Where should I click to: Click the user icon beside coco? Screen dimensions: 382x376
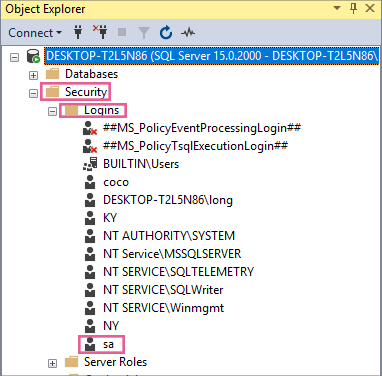(90, 182)
